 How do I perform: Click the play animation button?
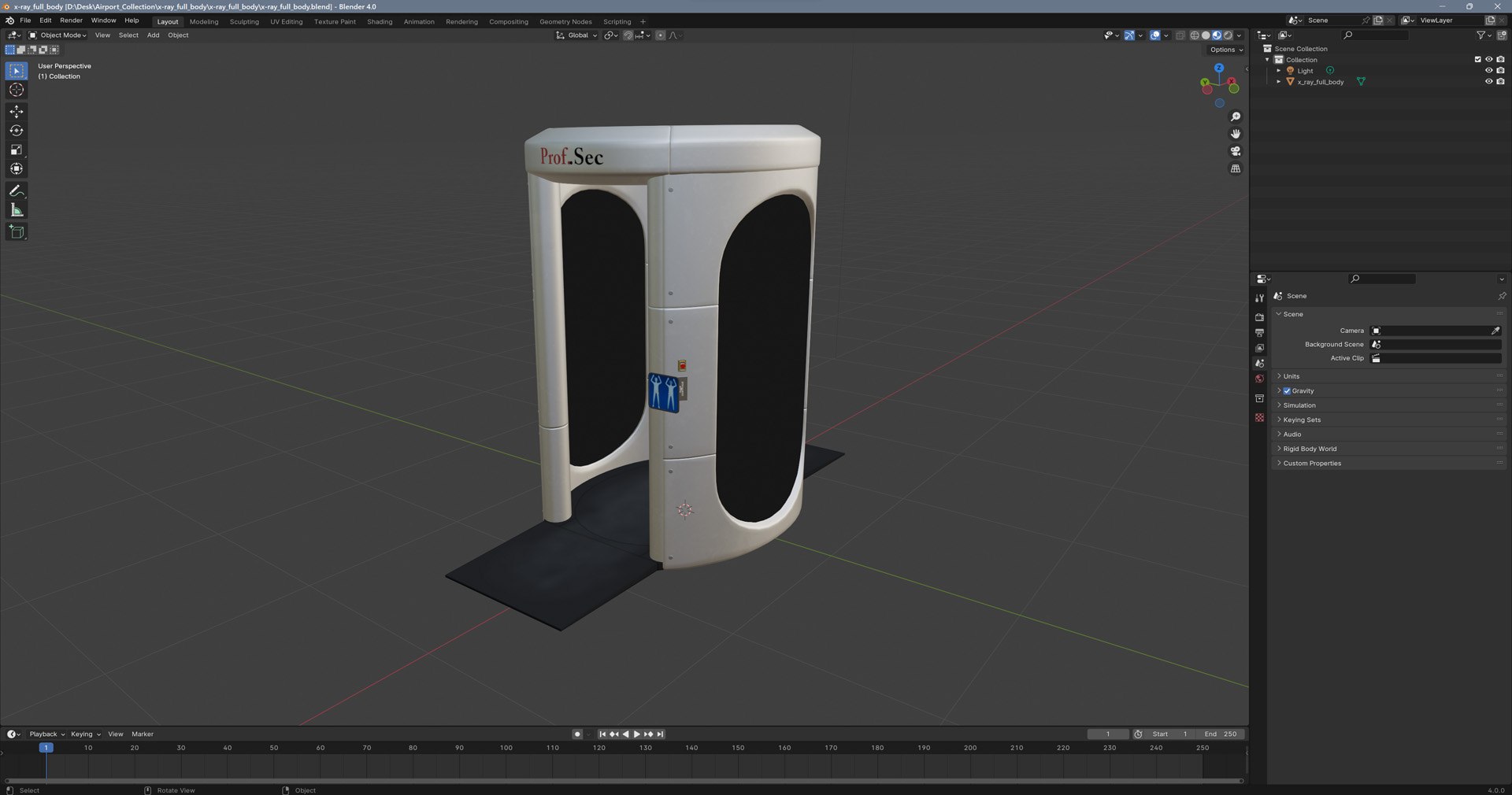[x=636, y=734]
